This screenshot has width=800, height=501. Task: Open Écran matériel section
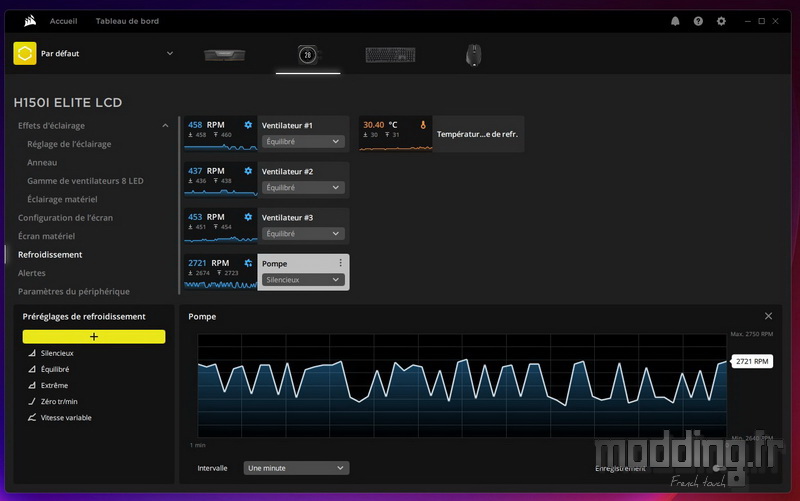coord(46,236)
